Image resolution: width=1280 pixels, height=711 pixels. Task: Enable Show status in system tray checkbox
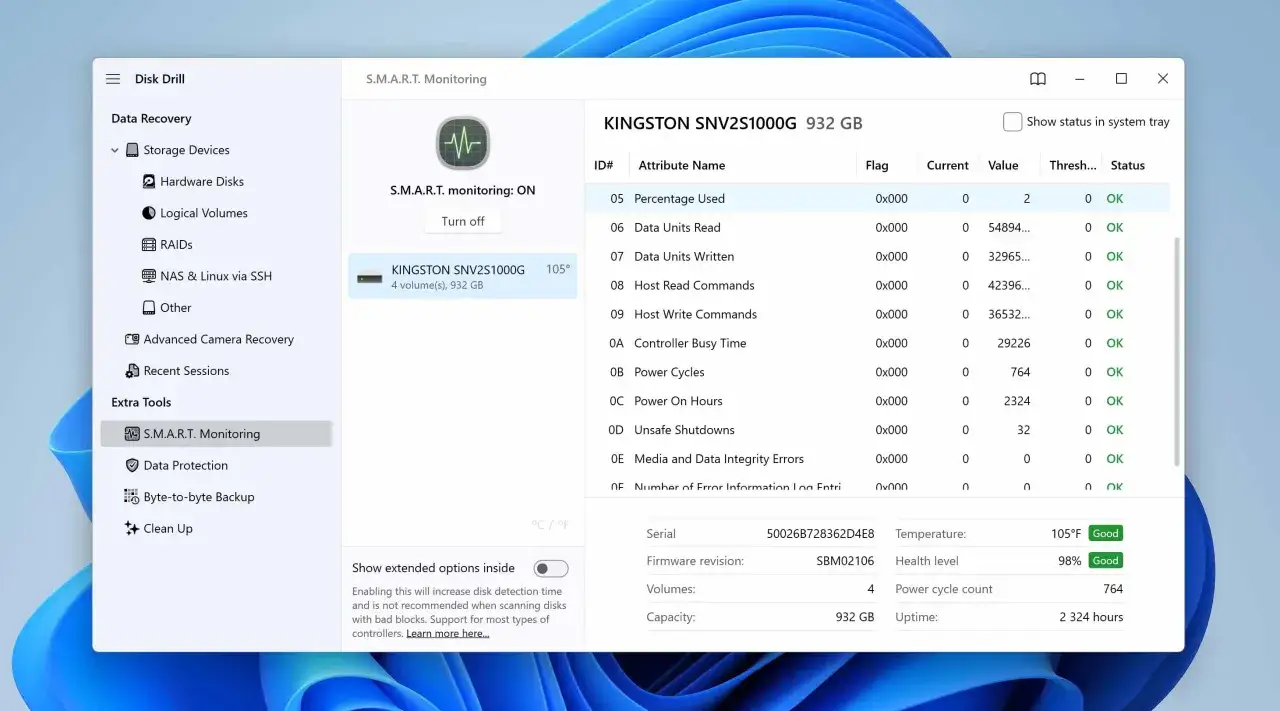(x=1013, y=122)
